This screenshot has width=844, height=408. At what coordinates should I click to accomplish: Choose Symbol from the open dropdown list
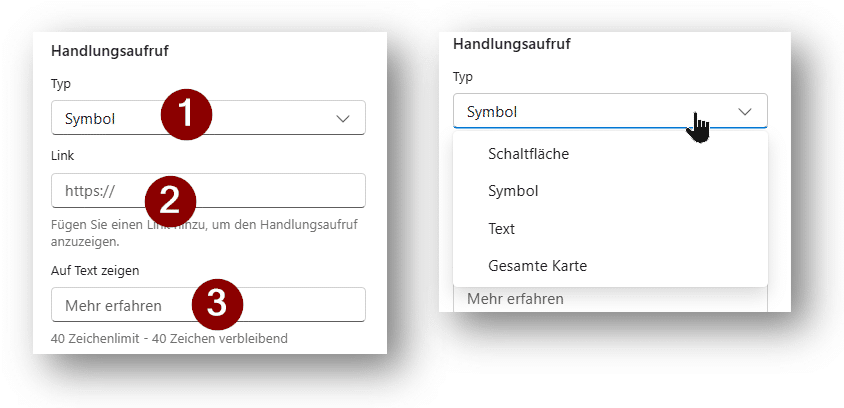(x=513, y=190)
